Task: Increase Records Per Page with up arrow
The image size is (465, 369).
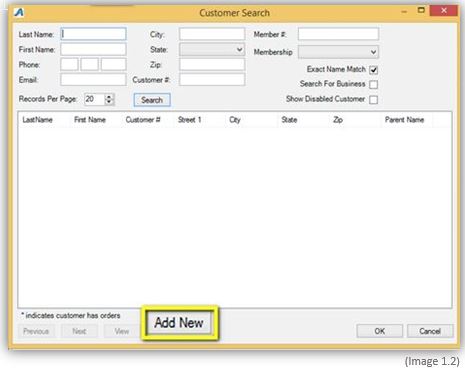Action: [109, 97]
